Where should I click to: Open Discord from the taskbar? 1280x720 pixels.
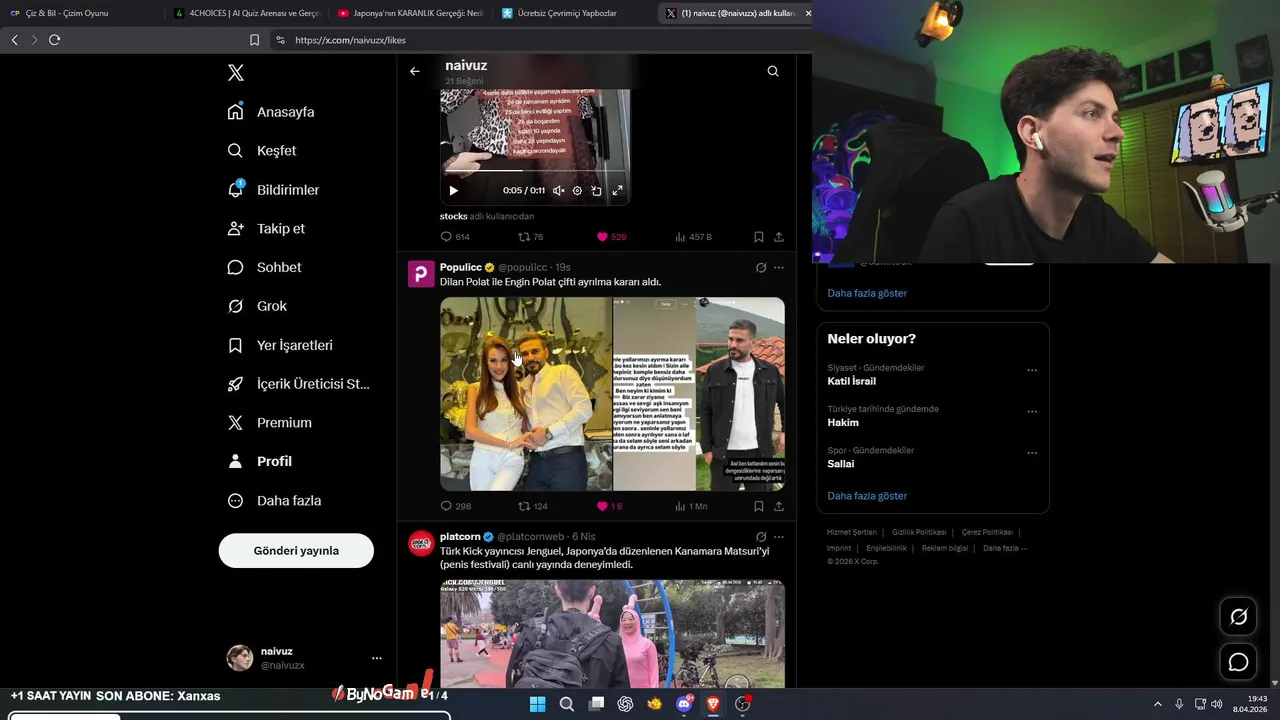pyautogui.click(x=684, y=704)
